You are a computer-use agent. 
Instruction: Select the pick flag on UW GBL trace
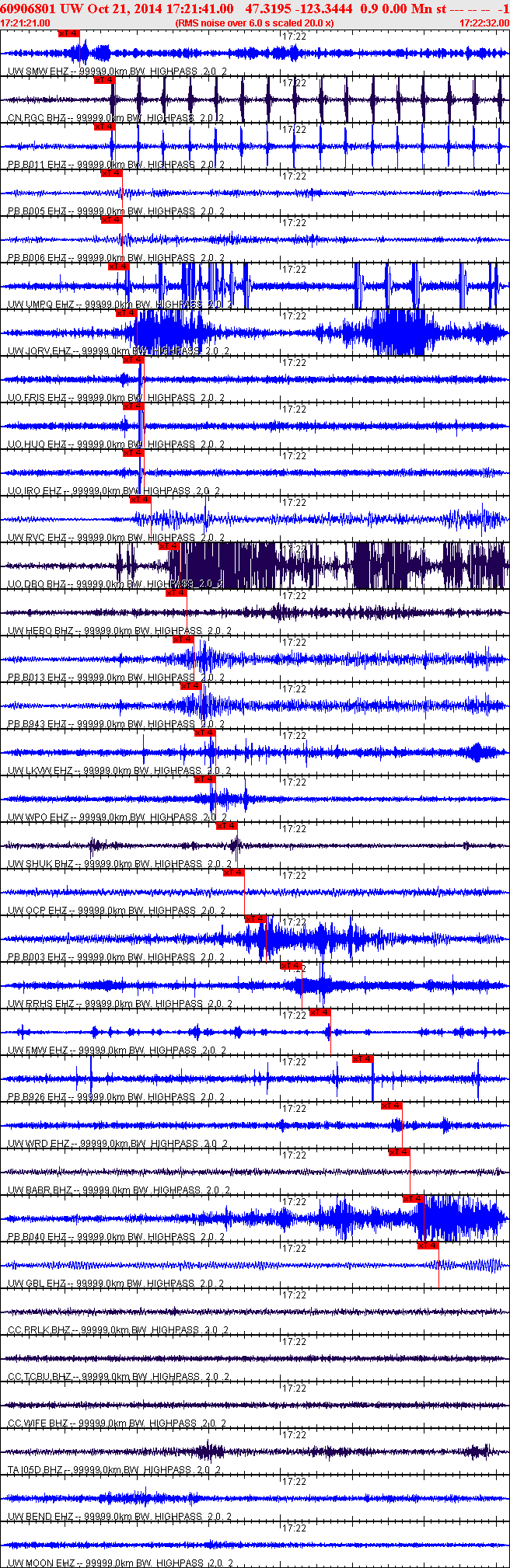coord(428,1246)
